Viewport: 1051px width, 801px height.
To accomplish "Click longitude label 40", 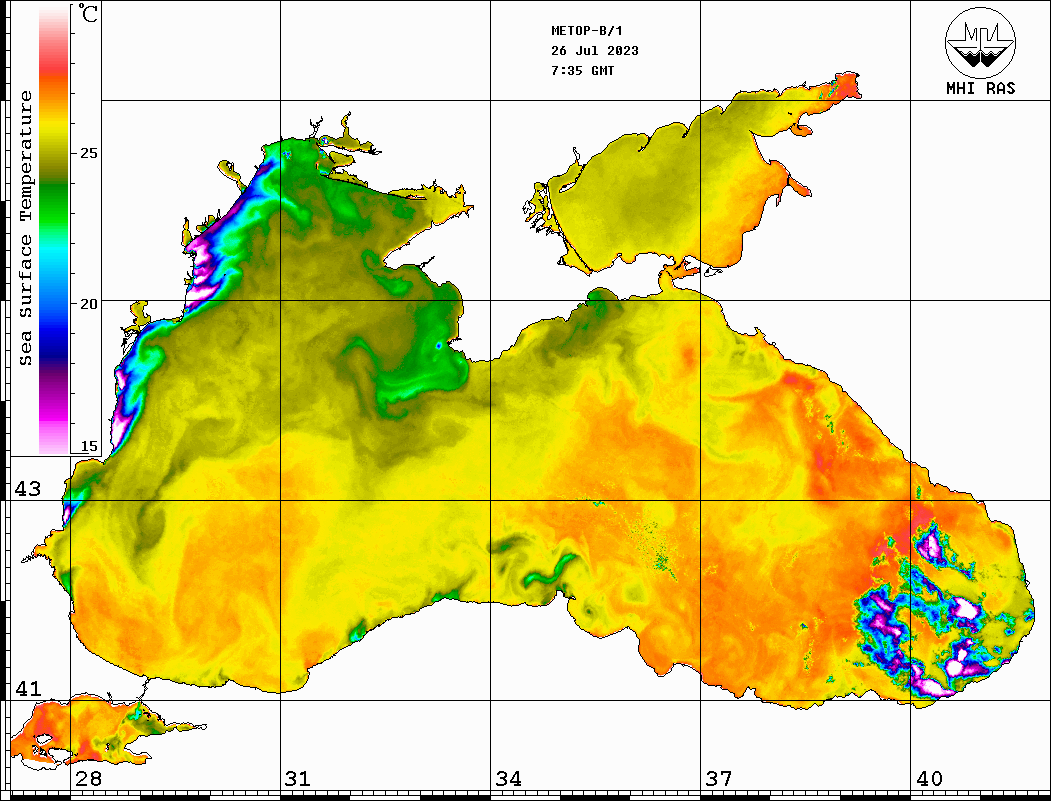I will pyautogui.click(x=929, y=779).
